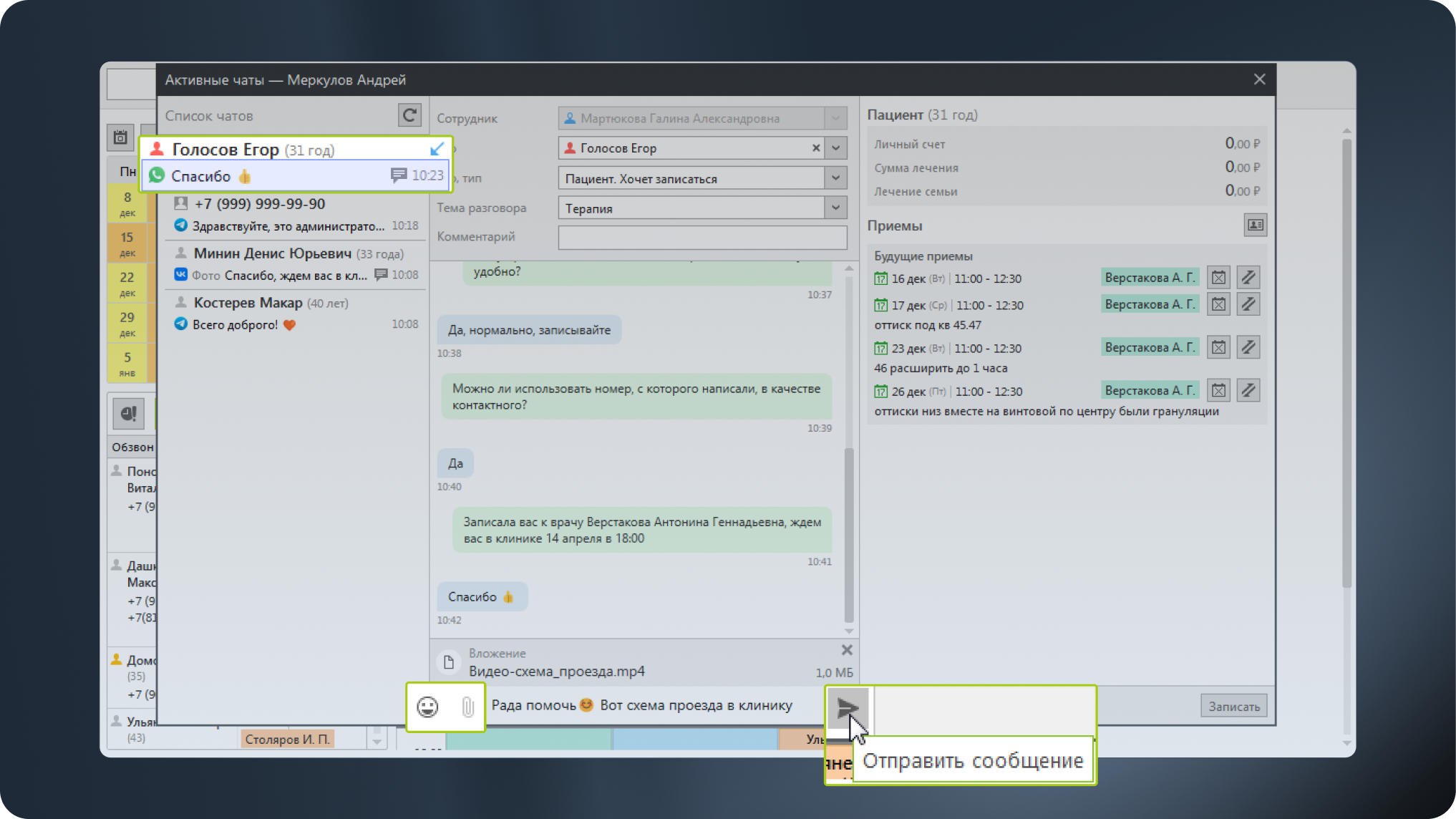Open the Пациент. Хочет записаться type dropdown
Viewport: 1456px width, 819px height.
[835, 178]
